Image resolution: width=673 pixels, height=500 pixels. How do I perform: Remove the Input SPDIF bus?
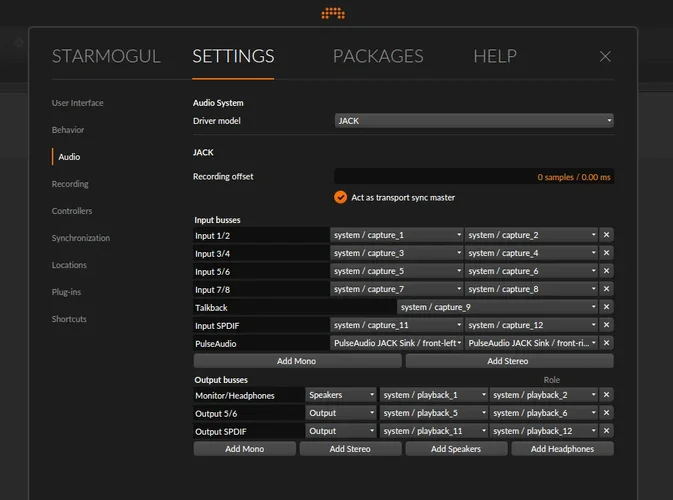tap(607, 325)
